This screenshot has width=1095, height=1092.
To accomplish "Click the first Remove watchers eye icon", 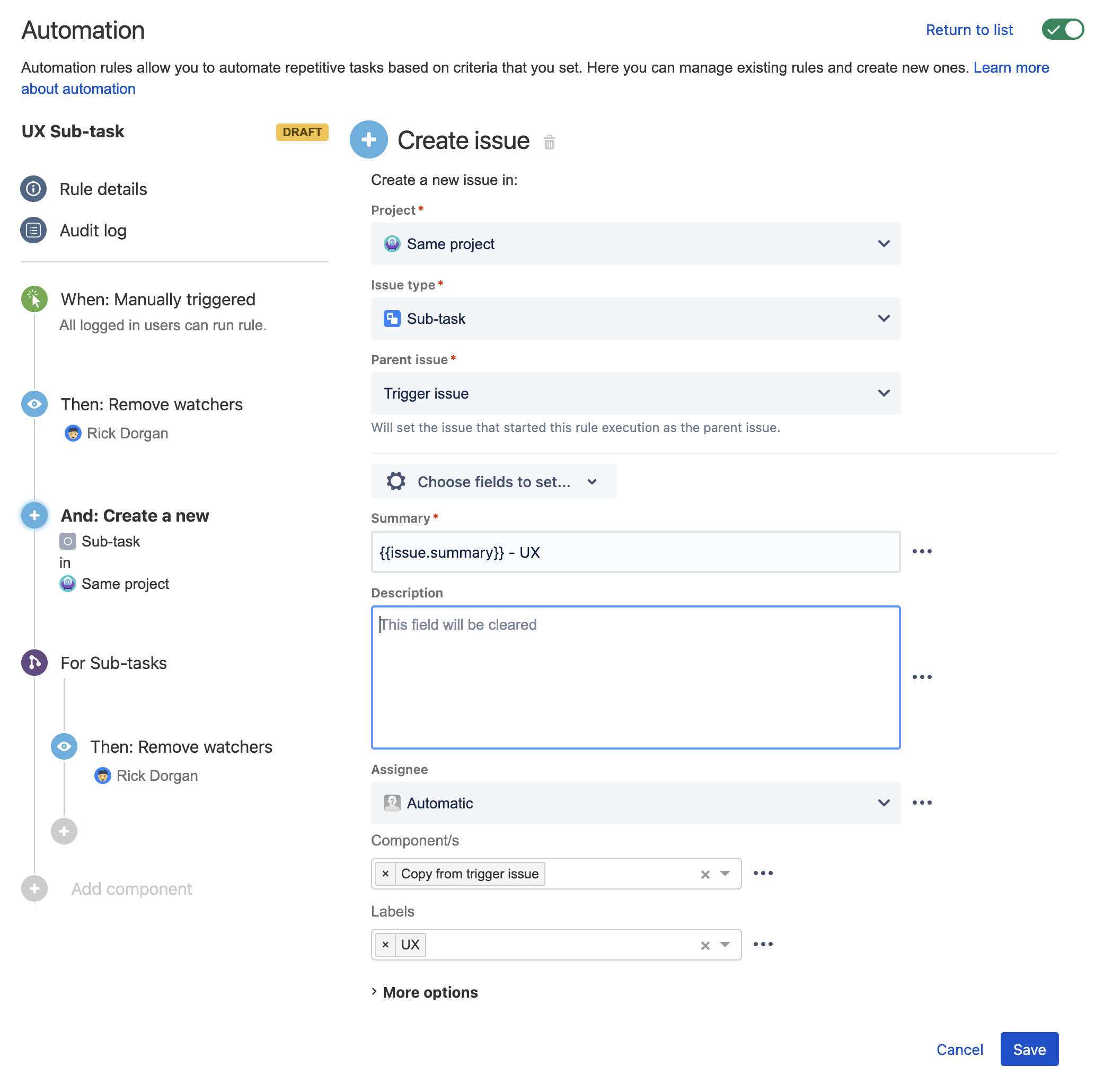I will [34, 404].
